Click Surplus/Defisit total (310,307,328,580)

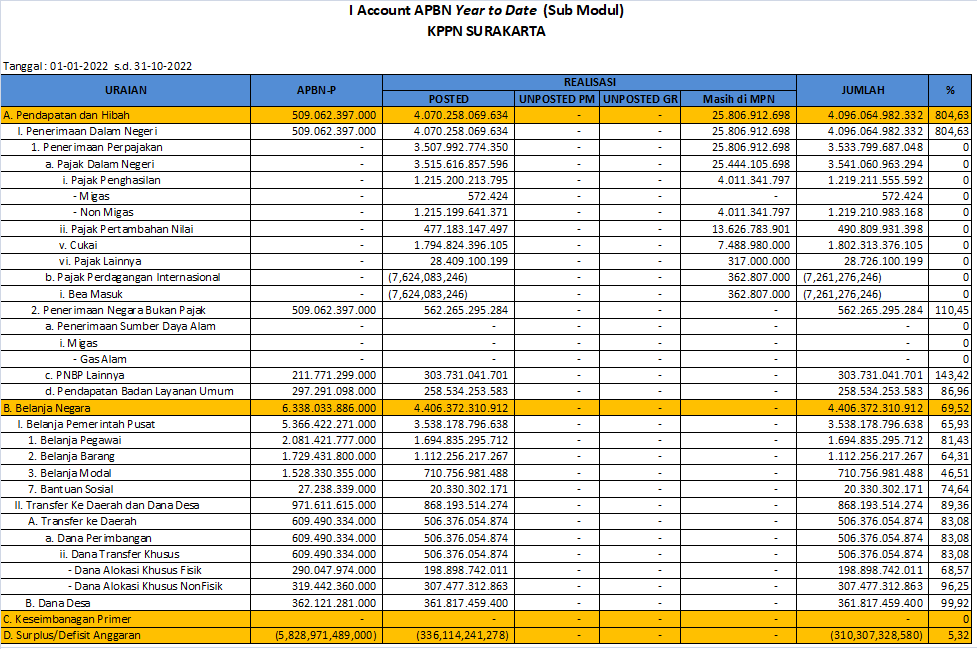(x=877, y=636)
